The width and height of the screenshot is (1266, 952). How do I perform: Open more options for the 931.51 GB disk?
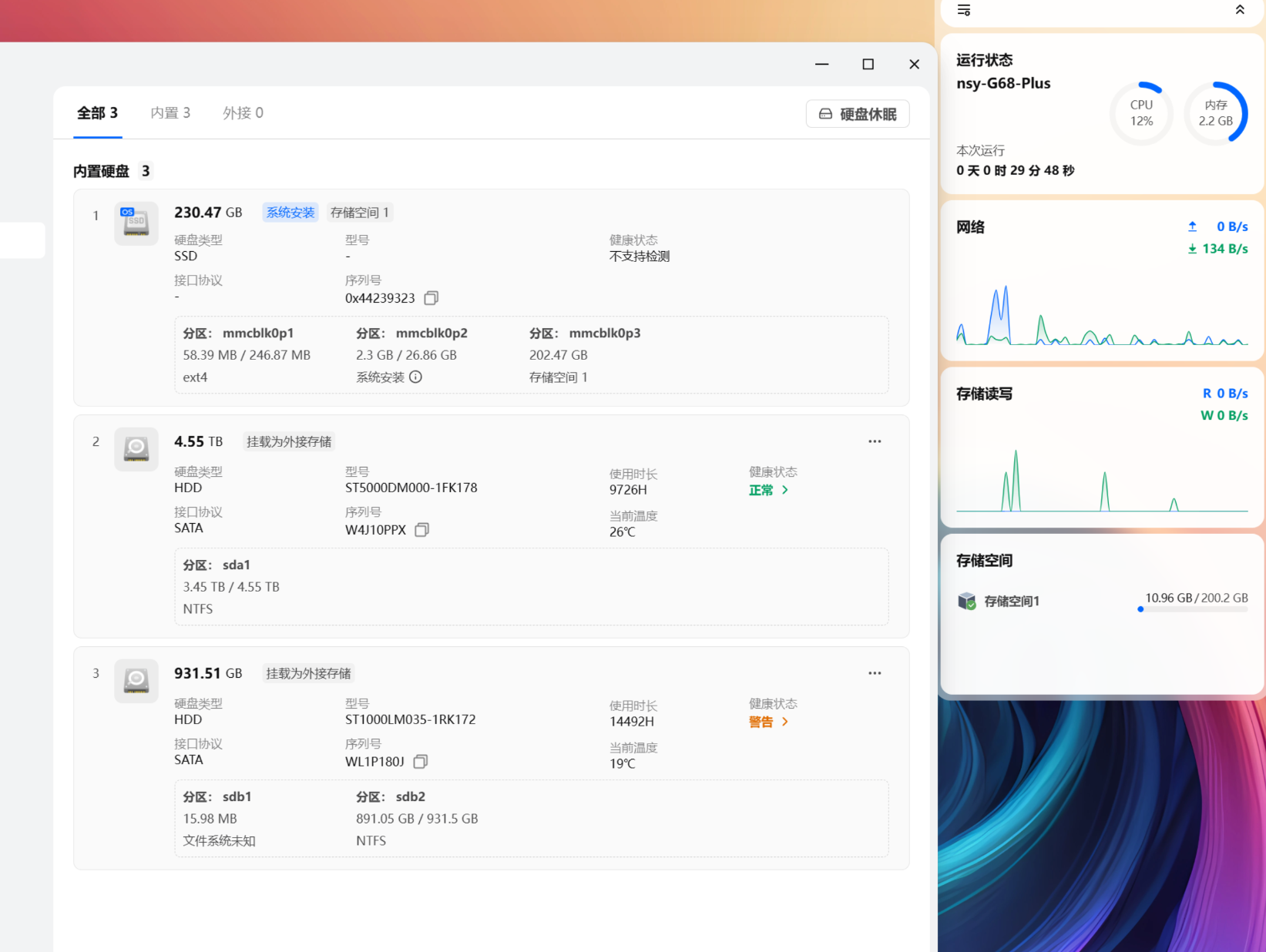coord(875,673)
